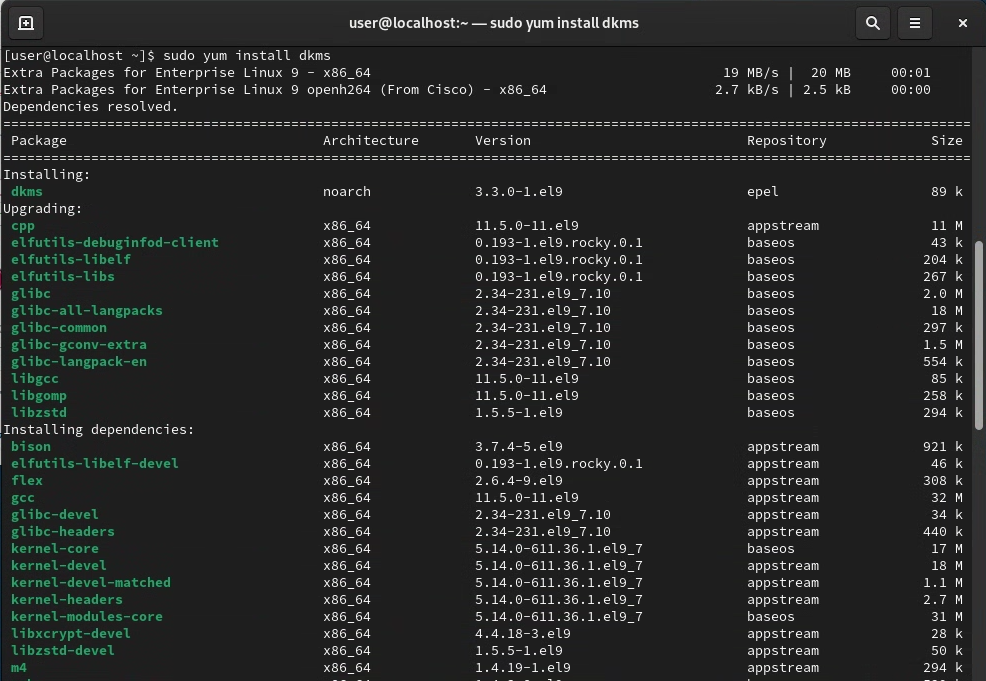Click the 'Installing:' section label
The width and height of the screenshot is (986, 681).
[x=47, y=174]
